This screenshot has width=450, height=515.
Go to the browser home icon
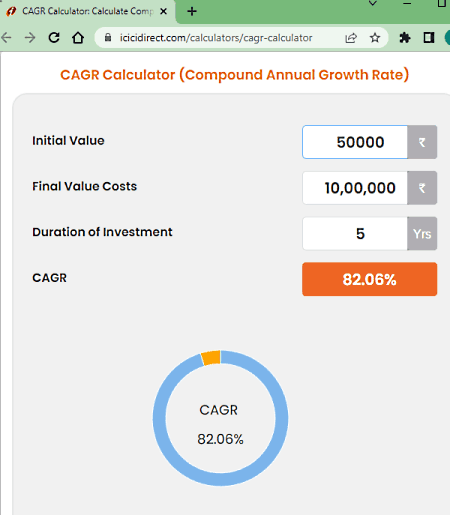[x=78, y=38]
